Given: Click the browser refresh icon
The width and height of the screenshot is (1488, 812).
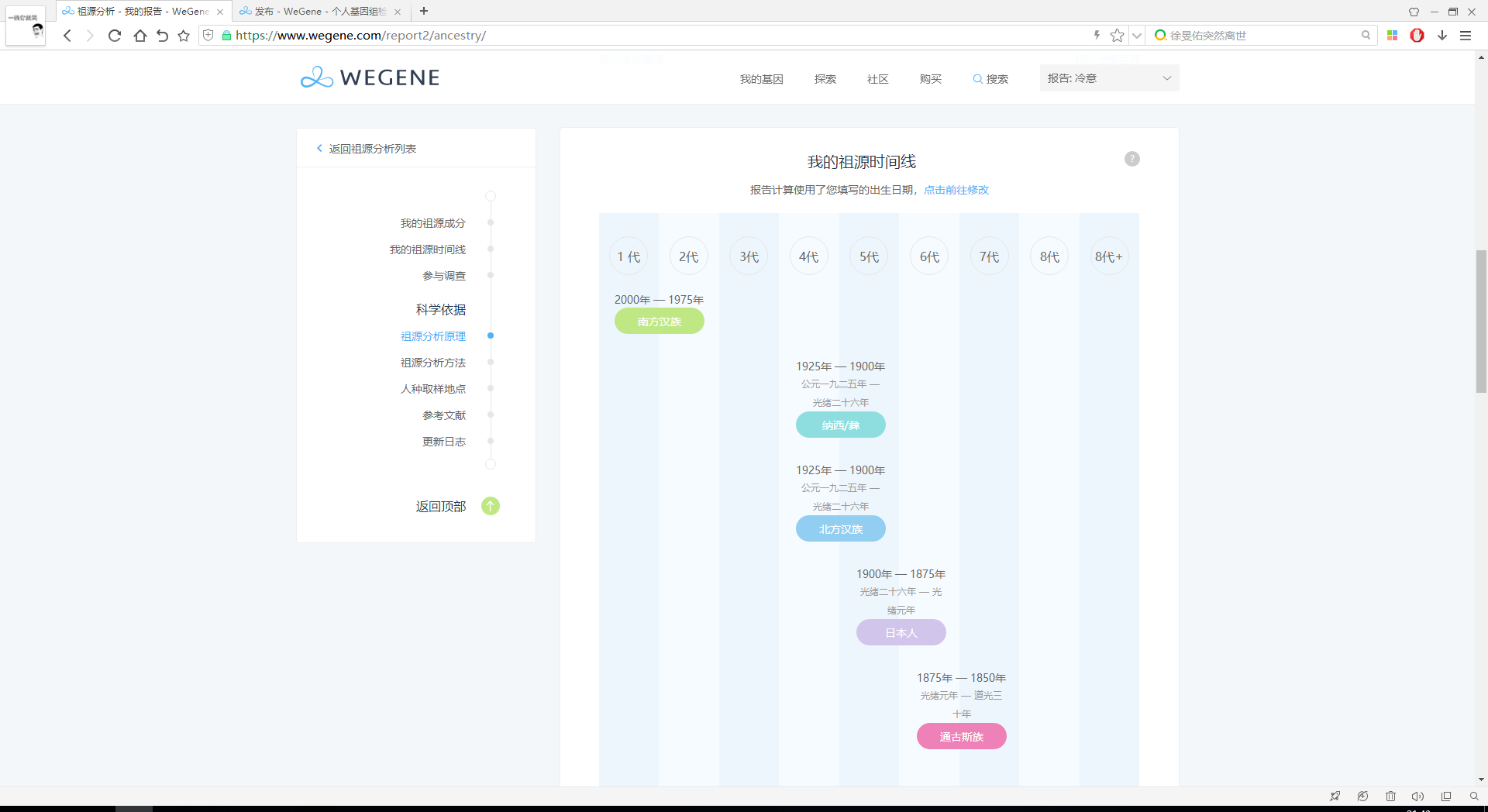Looking at the screenshot, I should tap(115, 36).
